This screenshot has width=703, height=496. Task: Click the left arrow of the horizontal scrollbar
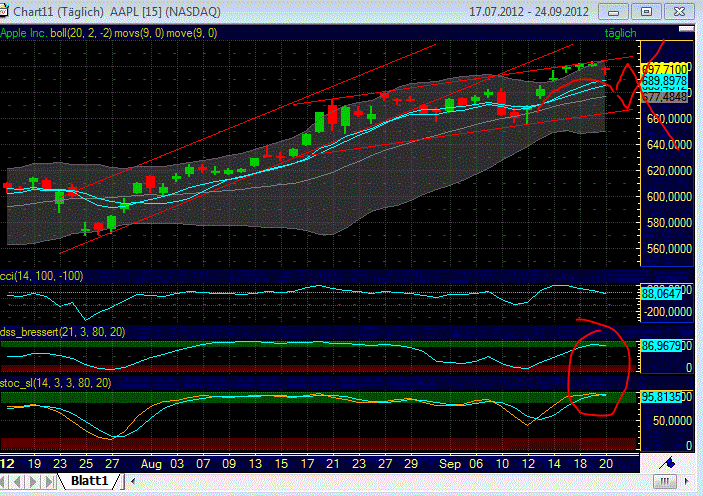[133, 482]
